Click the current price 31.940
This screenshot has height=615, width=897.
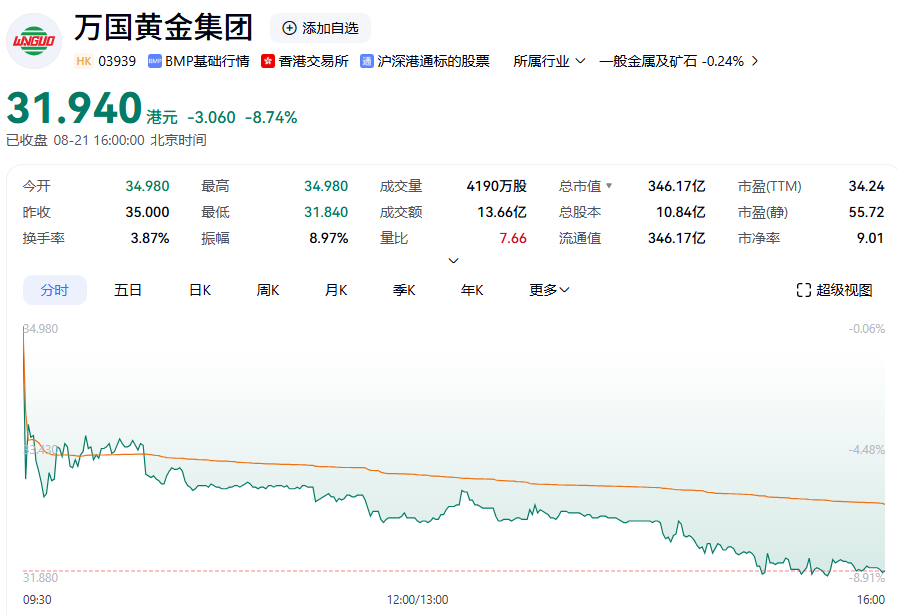coord(74,108)
